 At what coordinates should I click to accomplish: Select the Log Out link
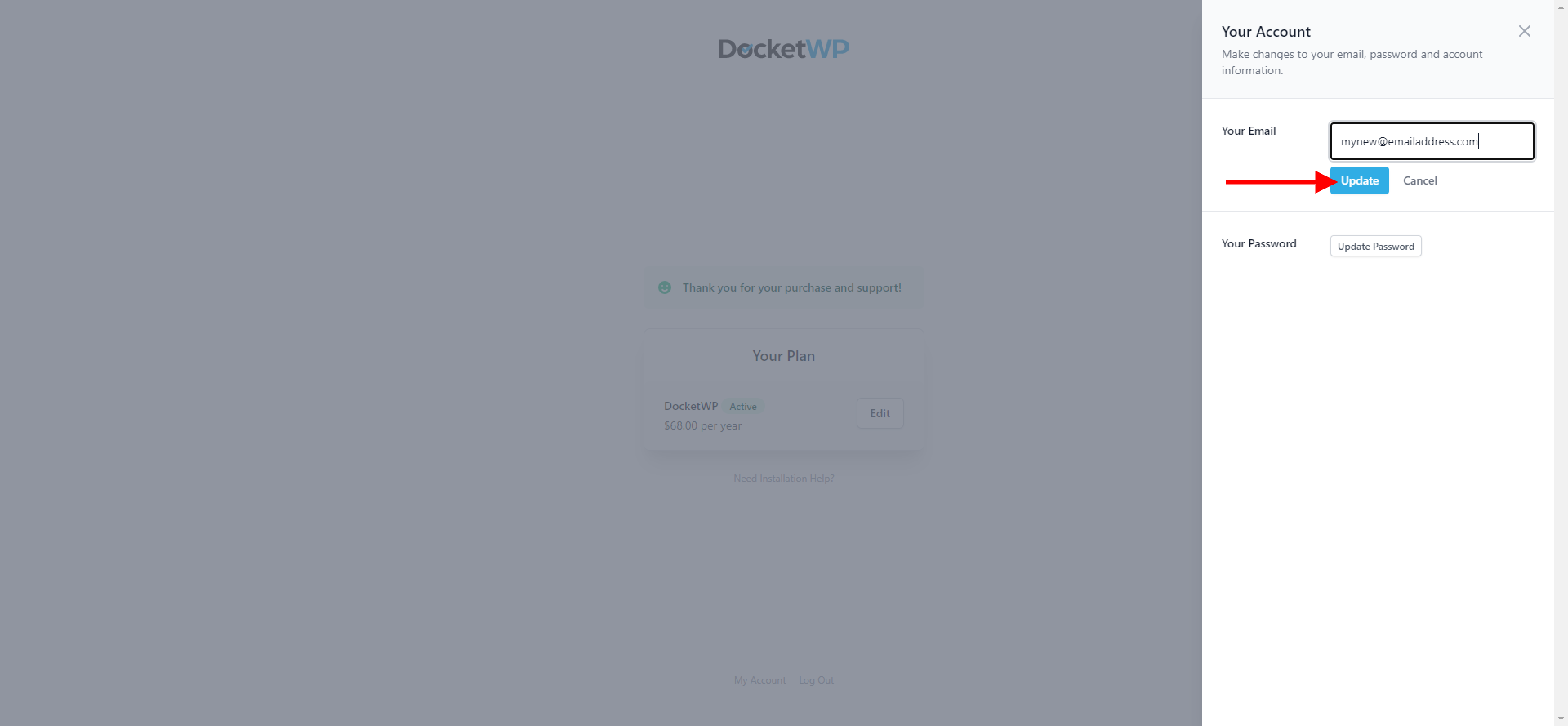pos(816,680)
